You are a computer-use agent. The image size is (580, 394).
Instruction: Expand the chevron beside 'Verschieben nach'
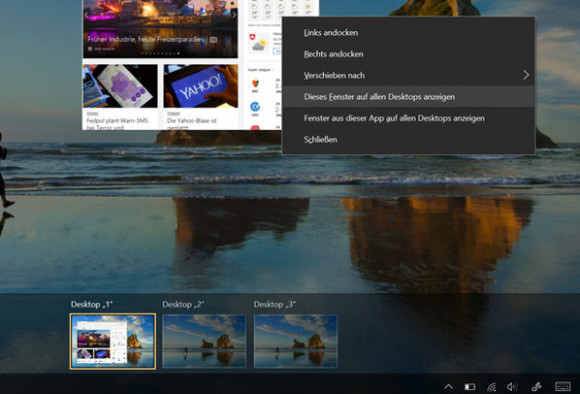pyautogui.click(x=526, y=75)
